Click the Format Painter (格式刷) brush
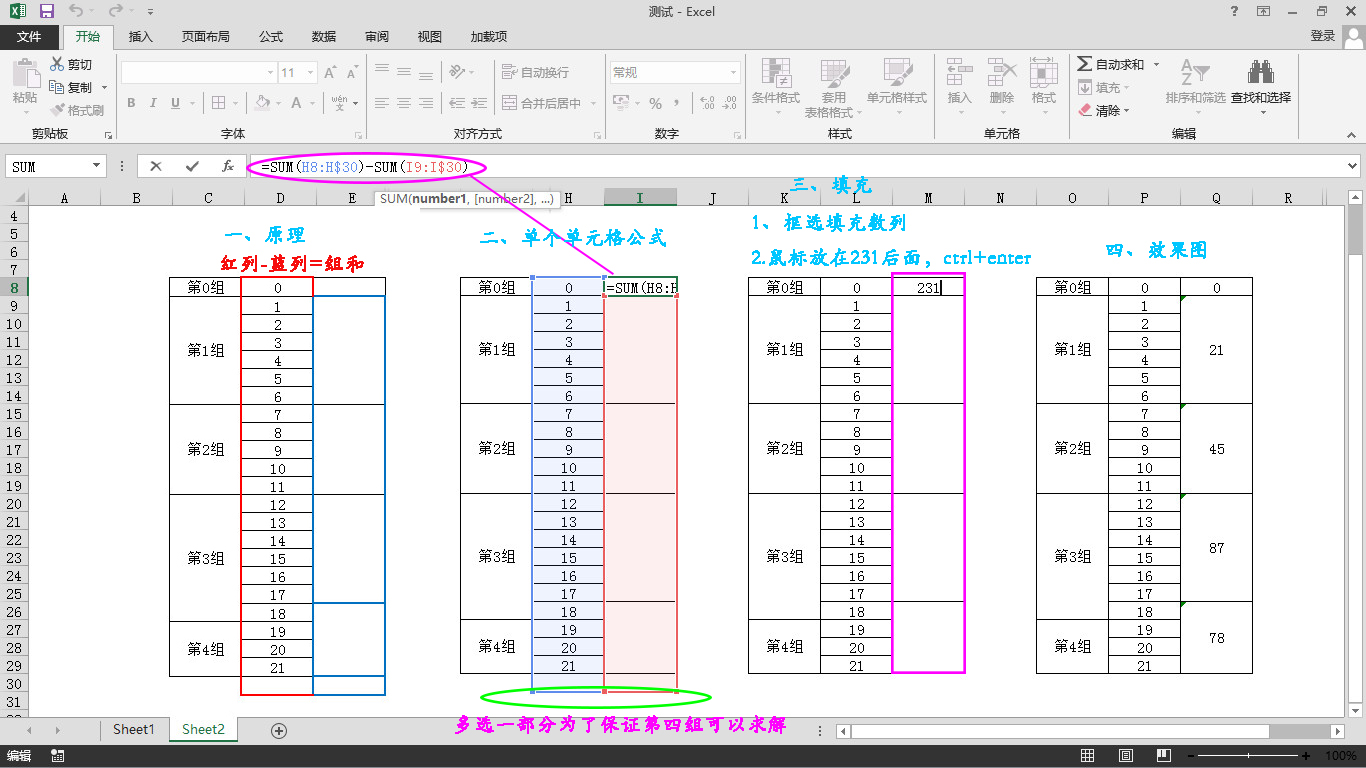This screenshot has height=768, width=1366. (x=78, y=110)
